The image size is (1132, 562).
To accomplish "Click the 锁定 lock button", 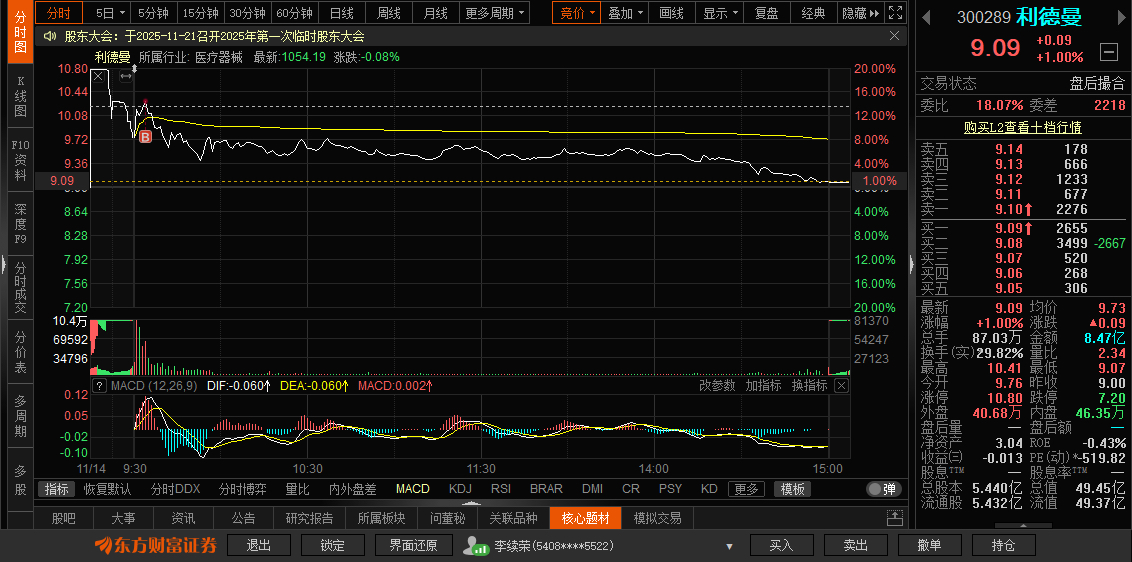I will tap(333, 545).
